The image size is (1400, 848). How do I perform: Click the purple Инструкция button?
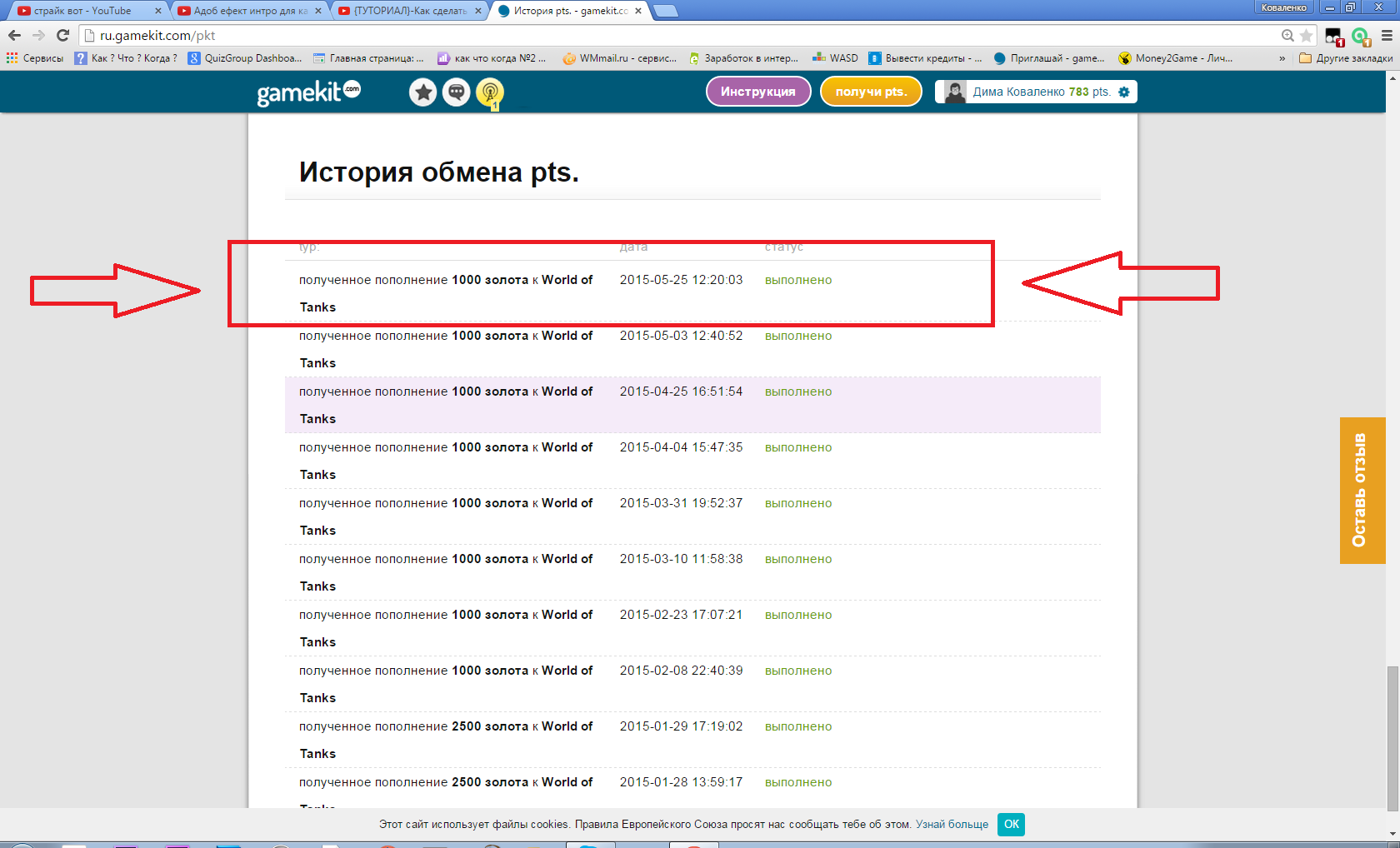point(758,92)
